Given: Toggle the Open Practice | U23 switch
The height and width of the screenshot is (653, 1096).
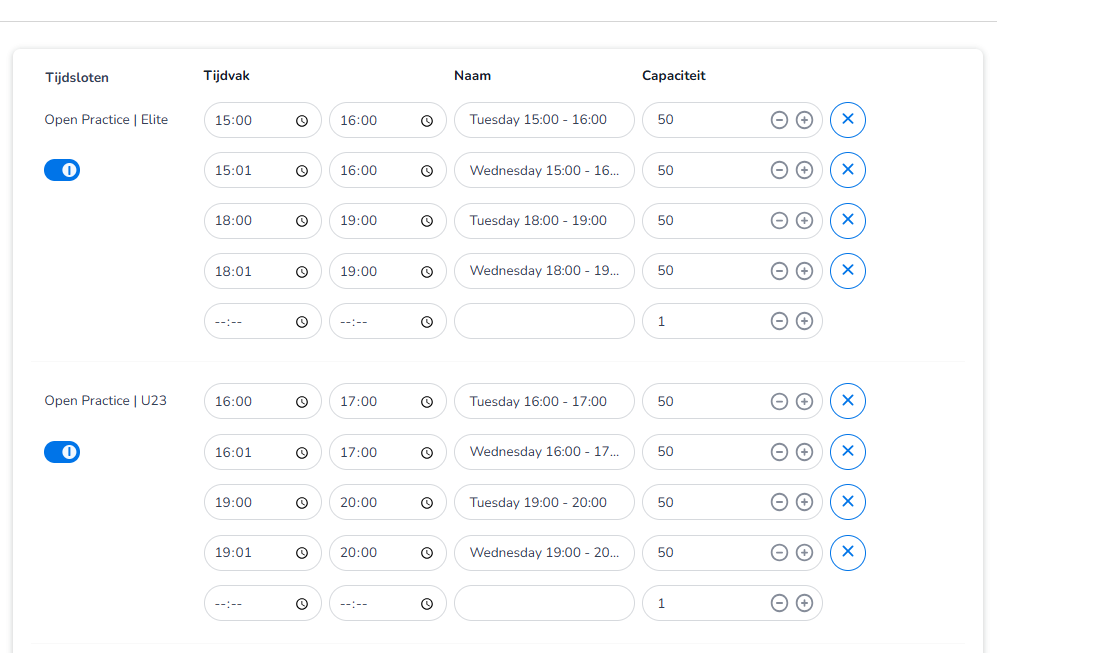Looking at the screenshot, I should point(62,452).
